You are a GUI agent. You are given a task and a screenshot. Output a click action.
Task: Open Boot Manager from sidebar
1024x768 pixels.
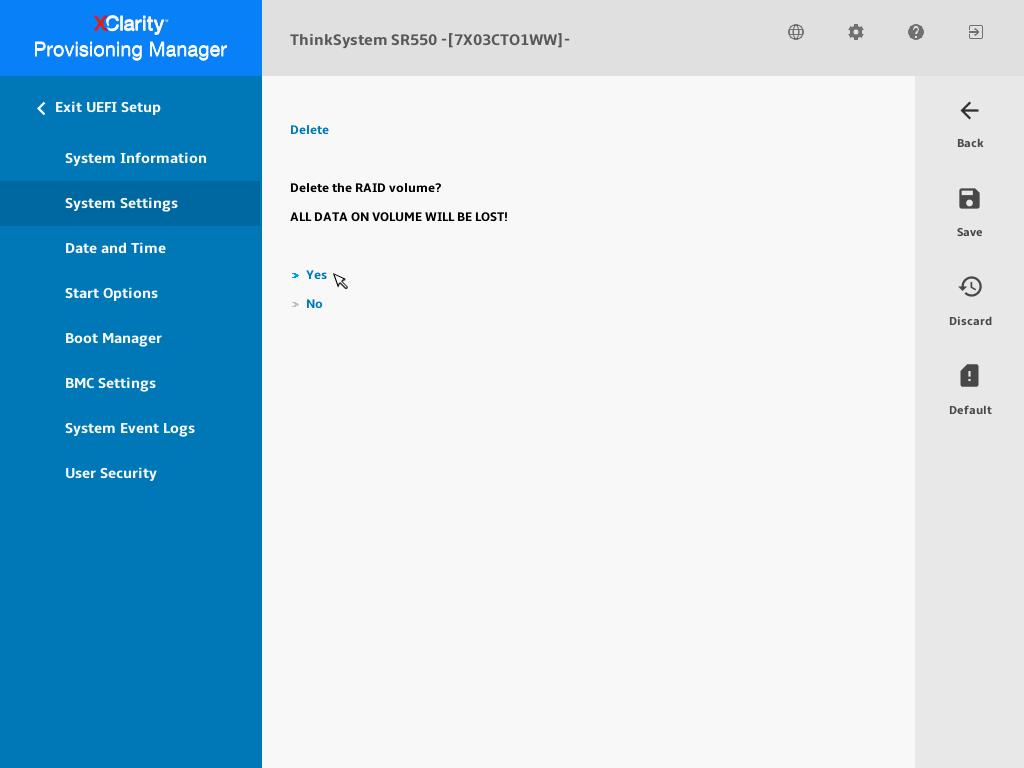tap(113, 338)
